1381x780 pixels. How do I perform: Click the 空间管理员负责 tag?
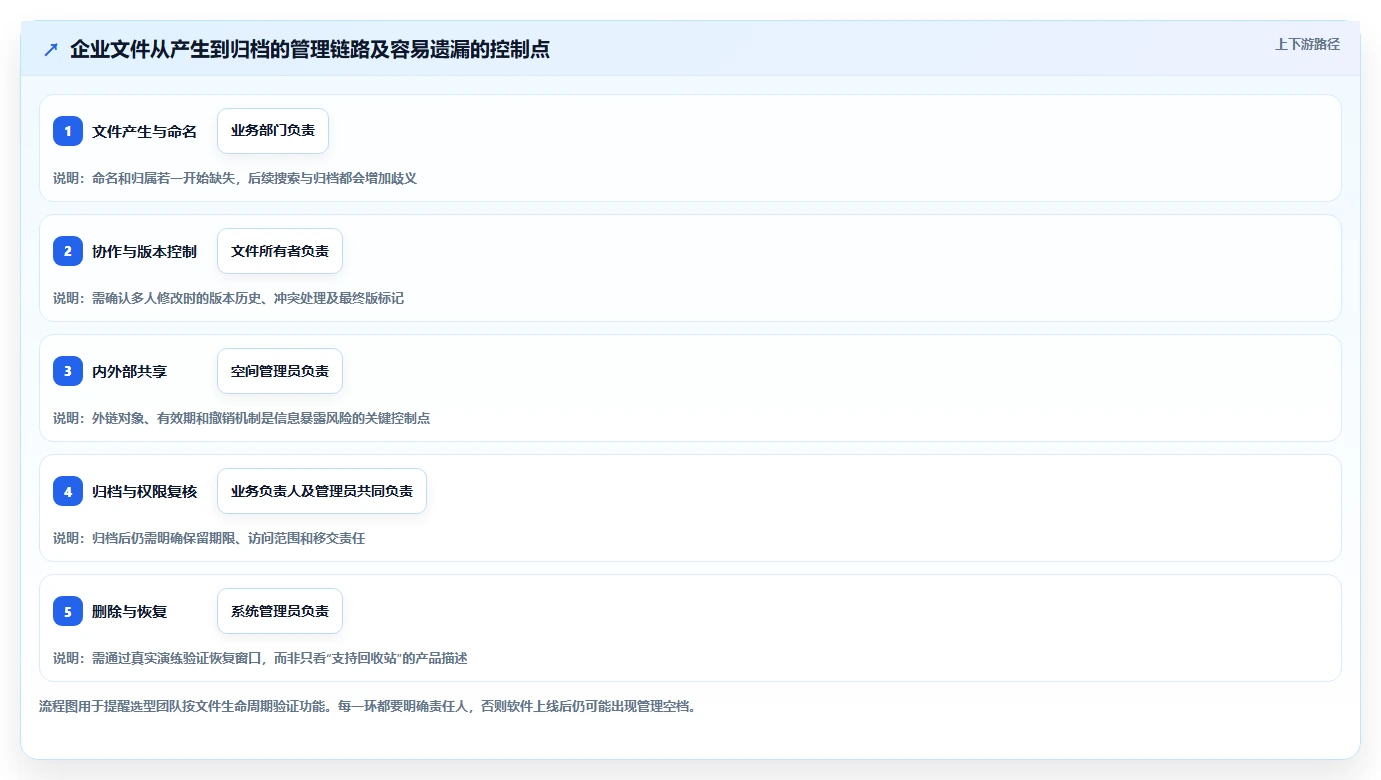tap(280, 371)
